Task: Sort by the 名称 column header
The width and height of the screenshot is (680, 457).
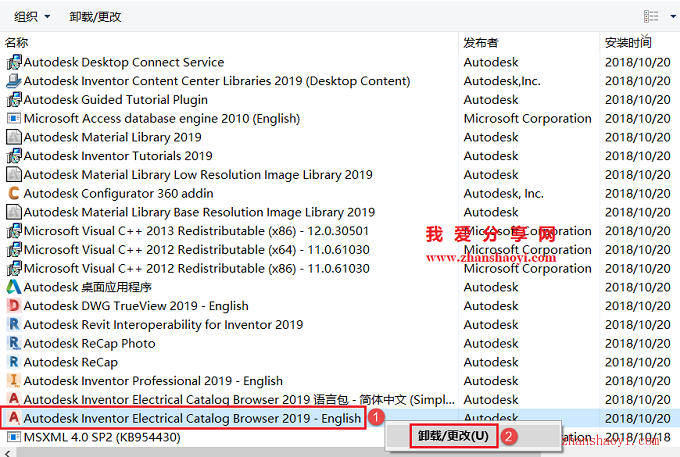Action: point(16,42)
